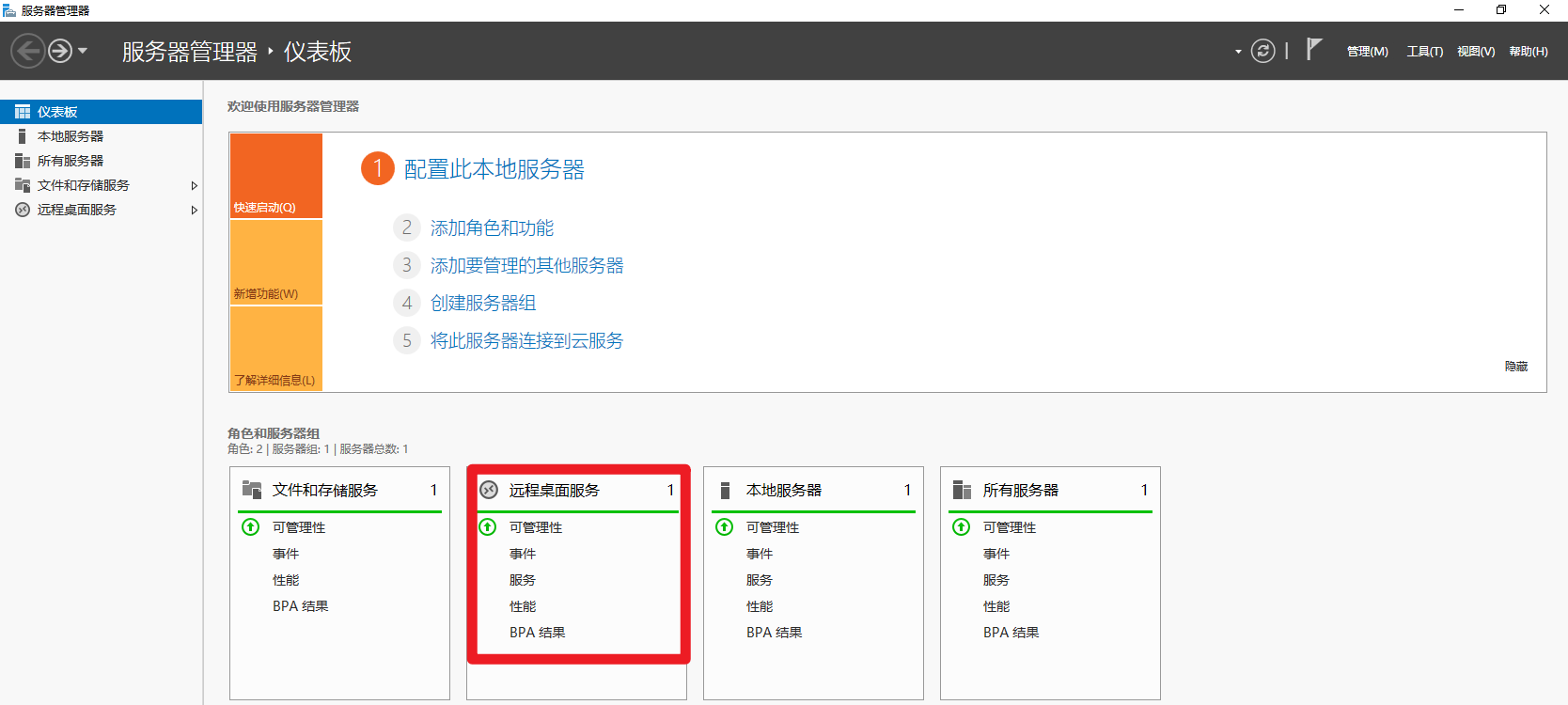1568x705 pixels.
Task: Open the dropdown arrow beside refresh icon
Action: click(x=1238, y=52)
